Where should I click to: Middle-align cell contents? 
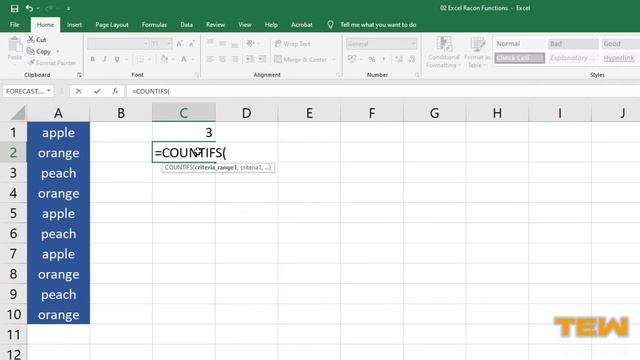(222, 43)
